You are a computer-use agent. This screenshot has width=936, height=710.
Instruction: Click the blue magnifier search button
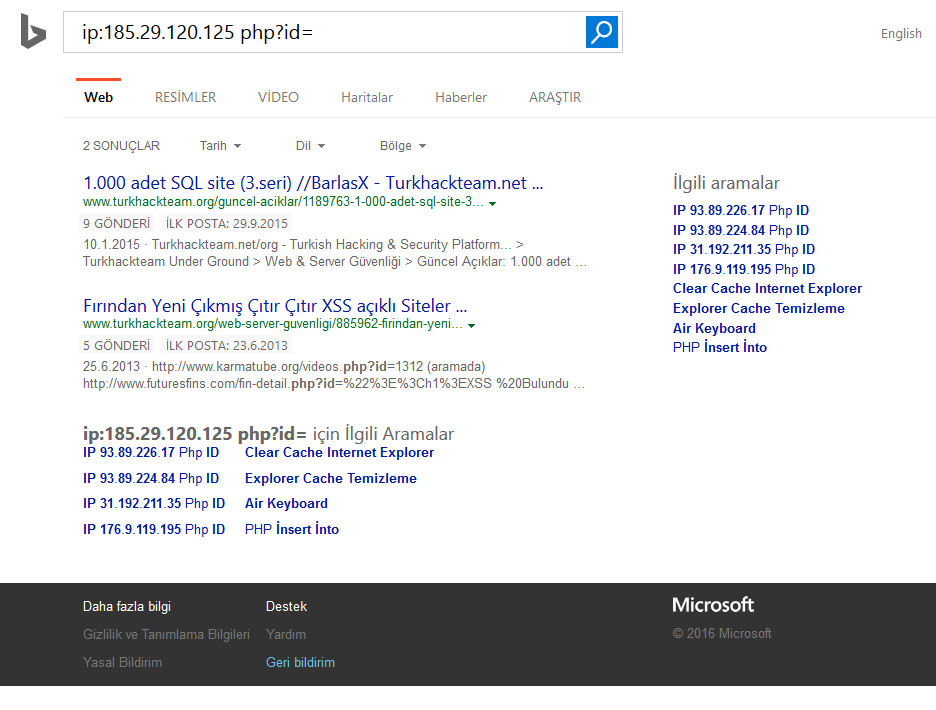[x=602, y=32]
